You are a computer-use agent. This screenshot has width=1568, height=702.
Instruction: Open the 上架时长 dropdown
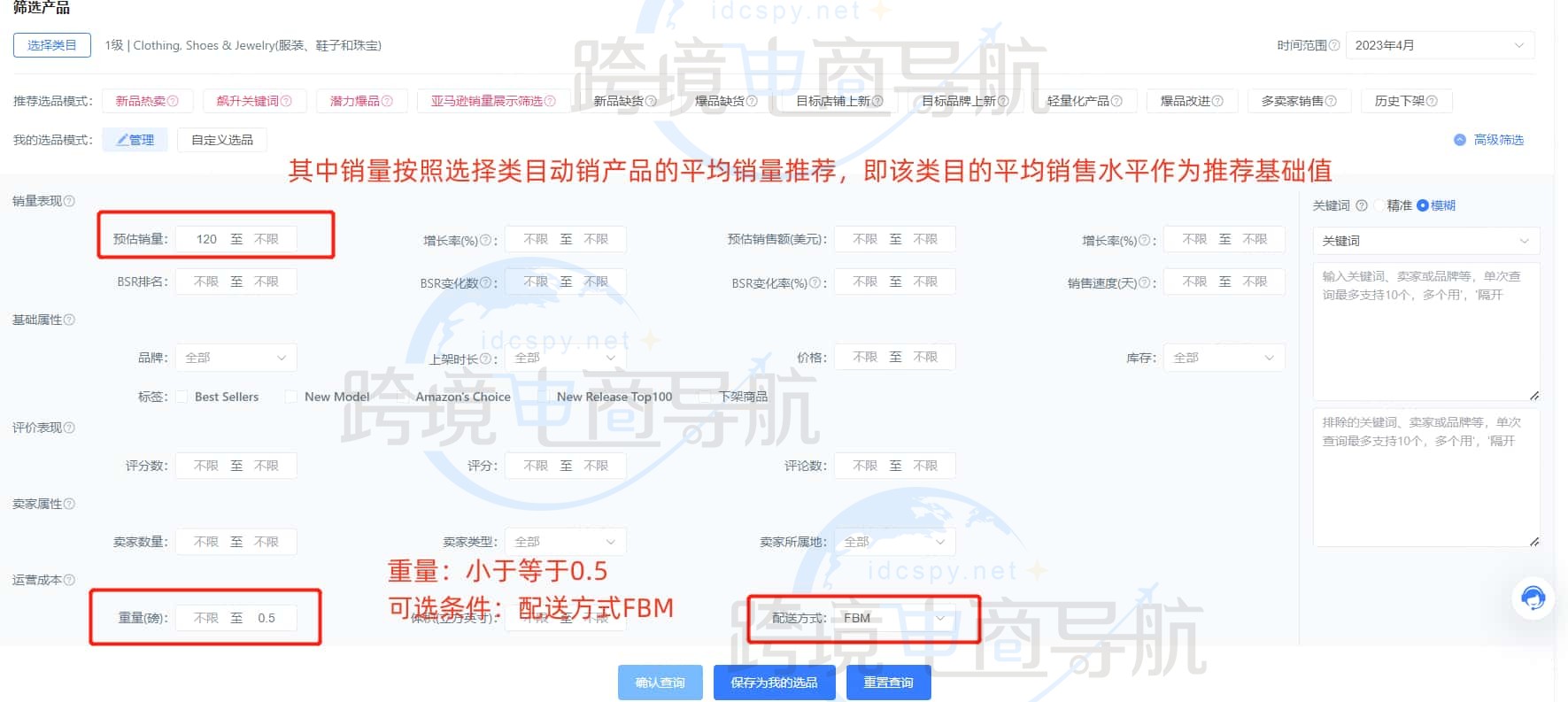coord(565,358)
